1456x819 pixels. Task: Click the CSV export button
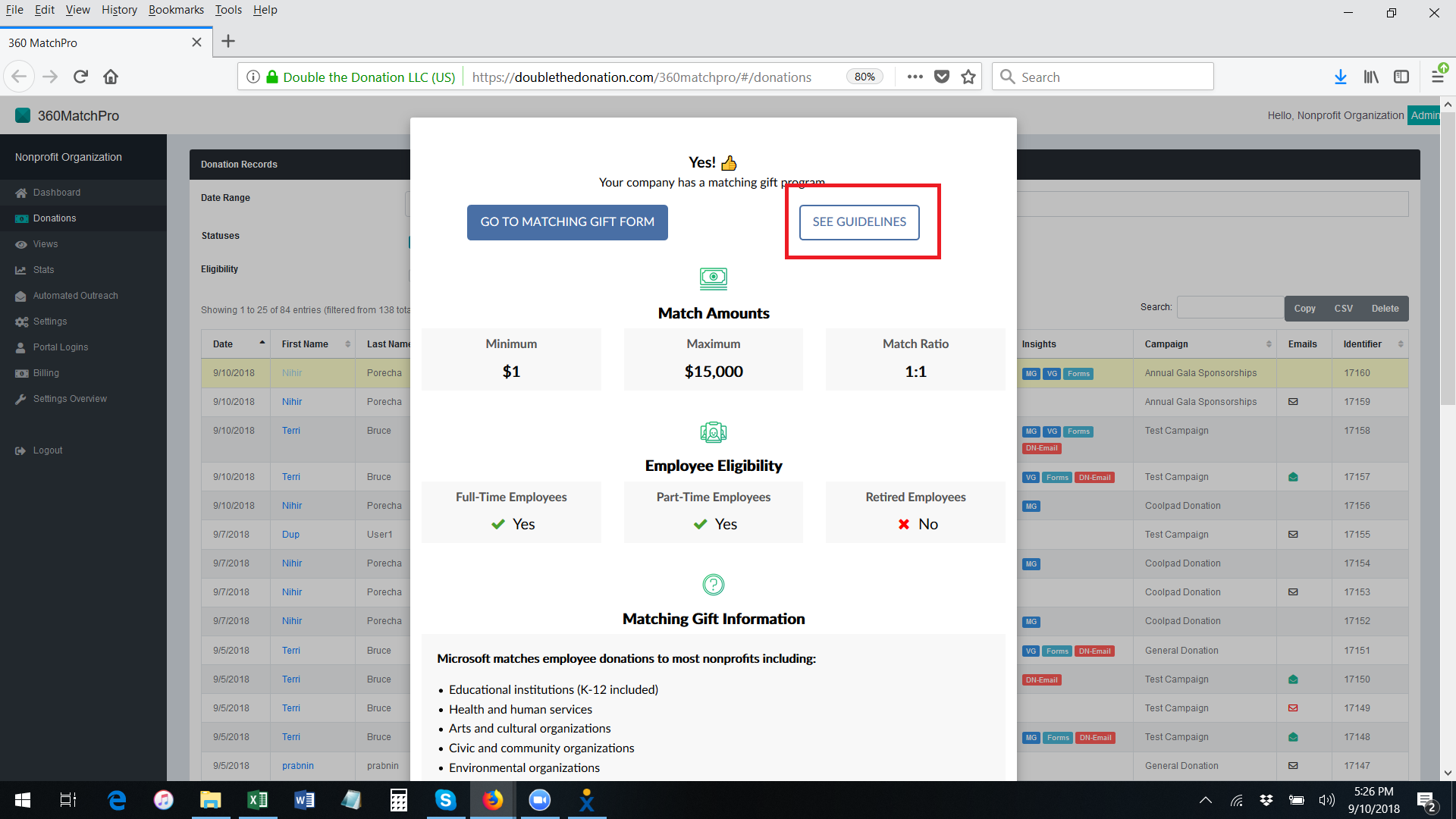point(1343,309)
